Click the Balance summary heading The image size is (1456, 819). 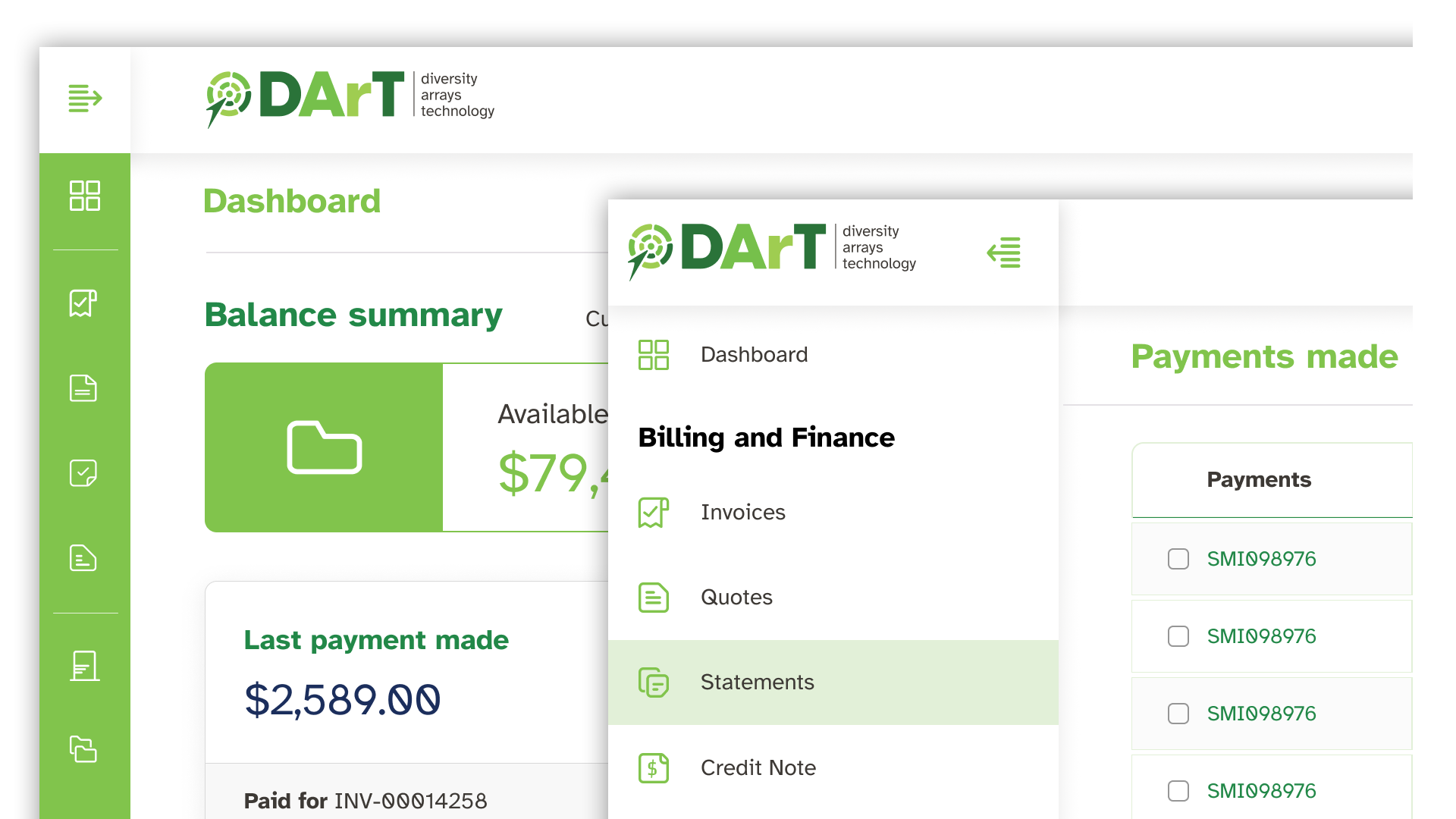pos(353,315)
